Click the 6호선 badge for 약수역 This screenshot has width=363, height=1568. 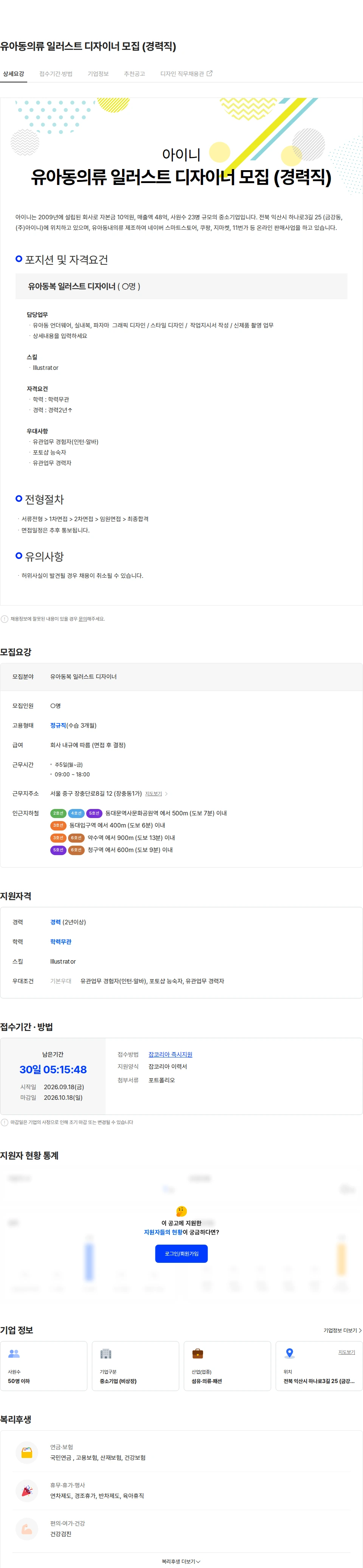tap(76, 838)
